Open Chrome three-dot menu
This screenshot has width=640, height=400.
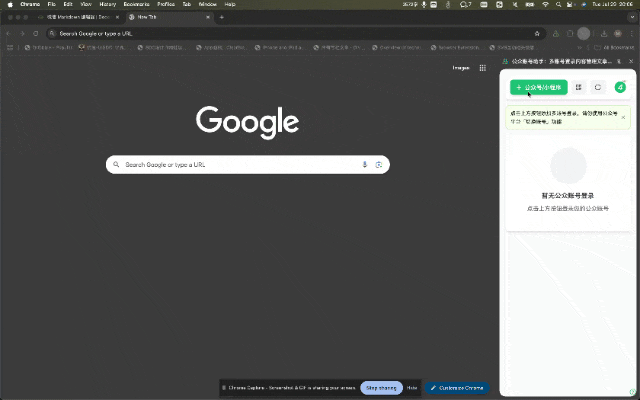click(x=631, y=33)
